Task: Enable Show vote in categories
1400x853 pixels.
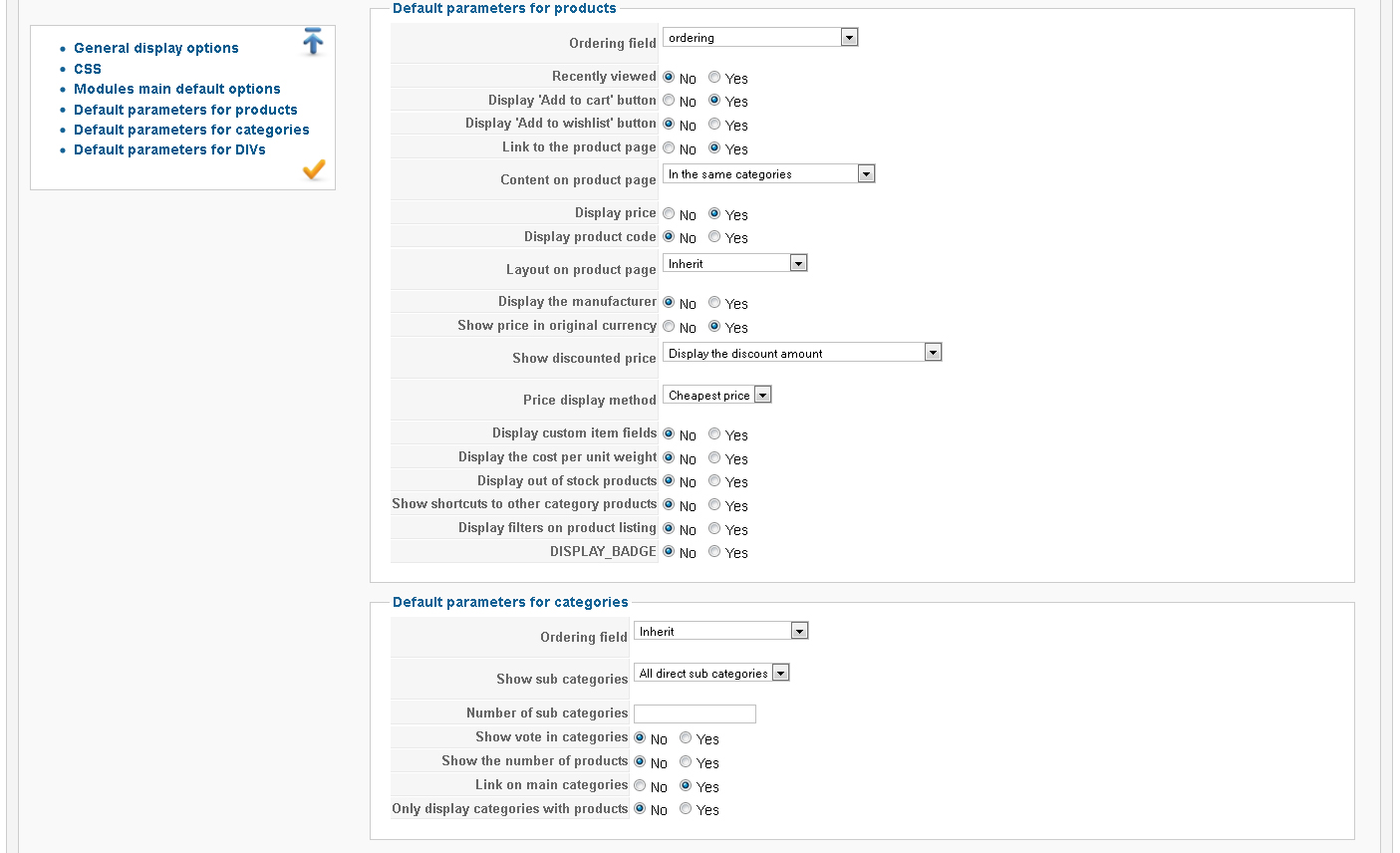Action: click(x=686, y=737)
